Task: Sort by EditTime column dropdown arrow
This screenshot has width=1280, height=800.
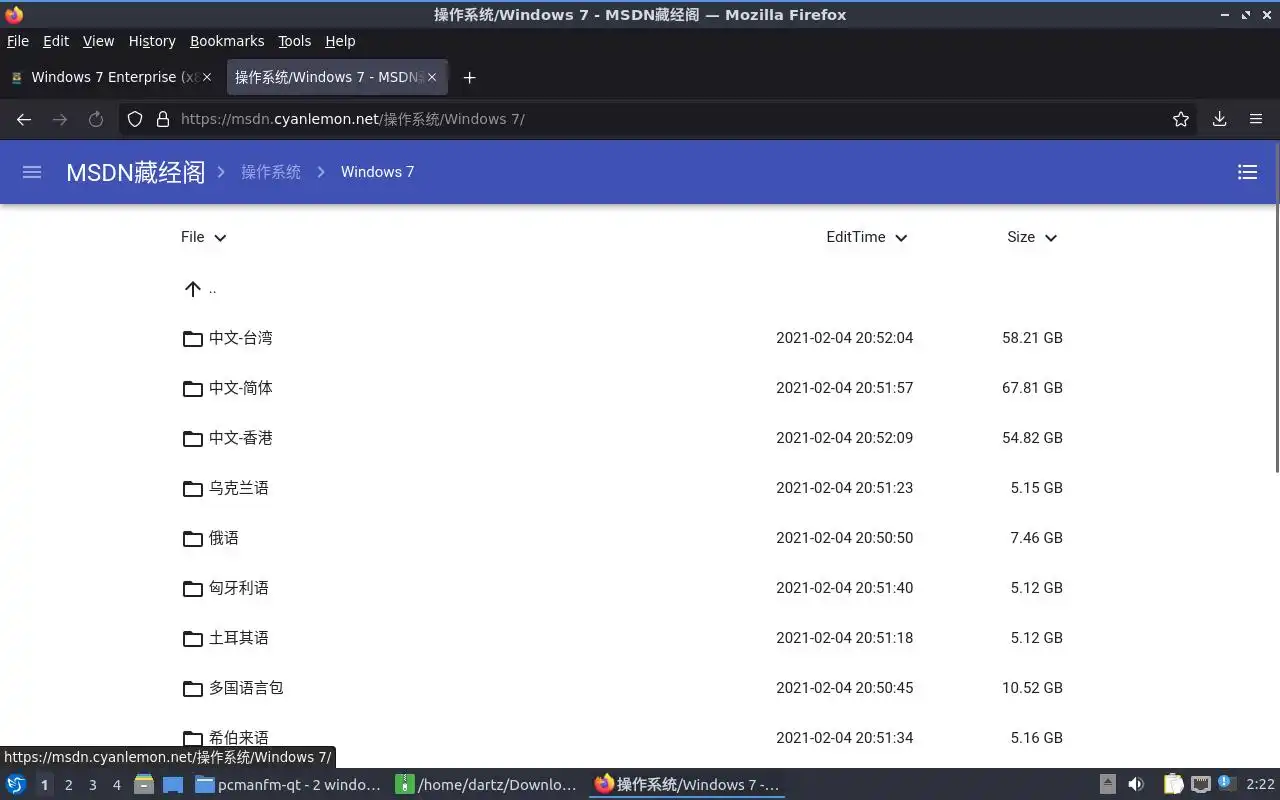Action: 901,238
